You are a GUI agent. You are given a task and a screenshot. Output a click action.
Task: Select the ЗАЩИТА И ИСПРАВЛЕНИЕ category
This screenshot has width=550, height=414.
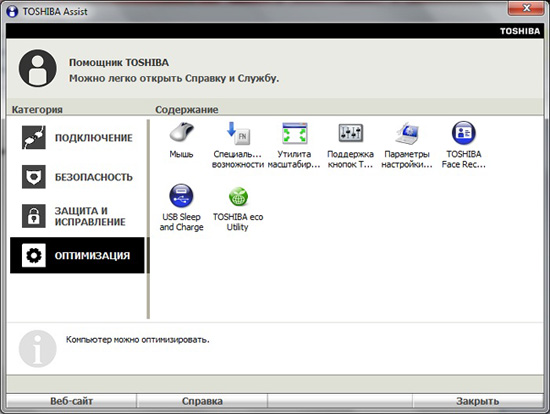click(x=77, y=216)
